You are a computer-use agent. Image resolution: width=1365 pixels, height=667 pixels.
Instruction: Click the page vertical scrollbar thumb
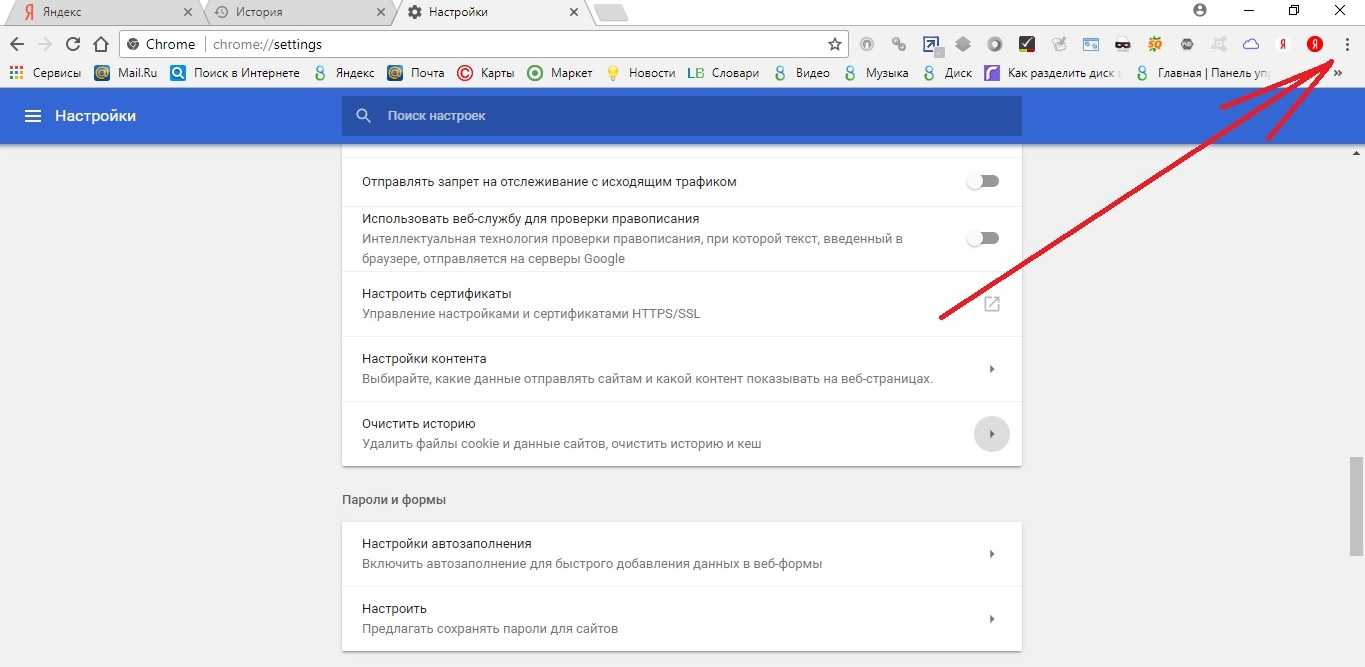pos(1356,505)
